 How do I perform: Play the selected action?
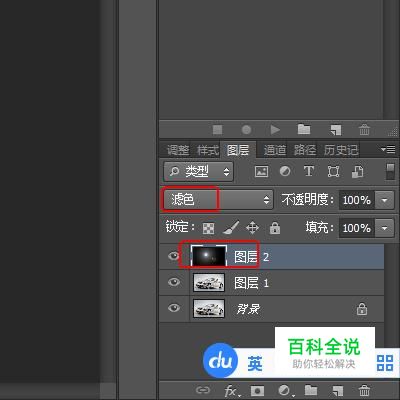click(275, 130)
